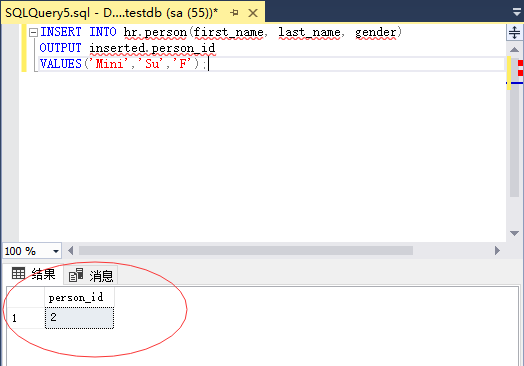Pin the SQLQuery5.sql tab
524x366 pixels.
click(234, 13)
